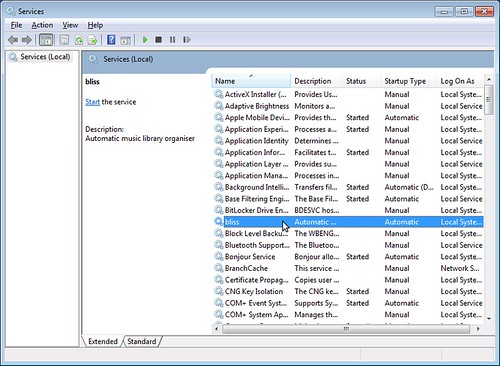Click the gear icon beside BranchCache
Viewport: 500px width, 366px height.
coord(219,268)
